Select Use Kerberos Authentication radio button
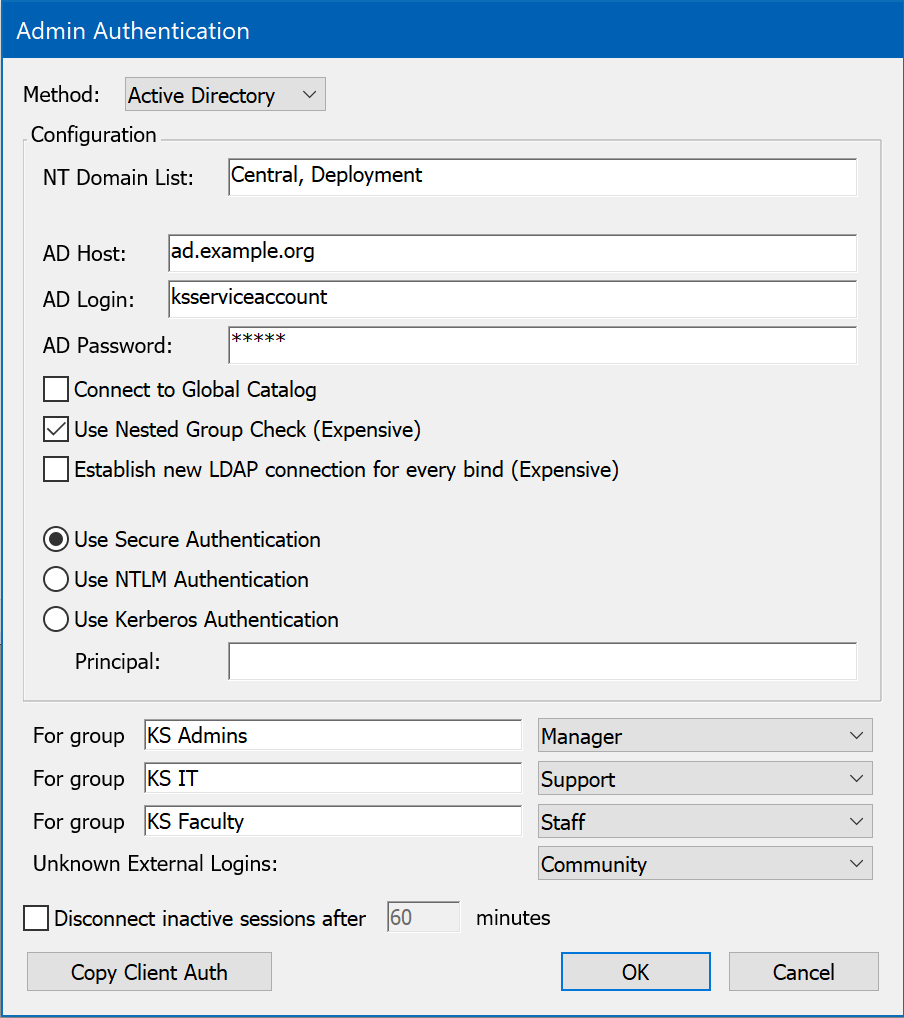904x1018 pixels. tap(56, 620)
